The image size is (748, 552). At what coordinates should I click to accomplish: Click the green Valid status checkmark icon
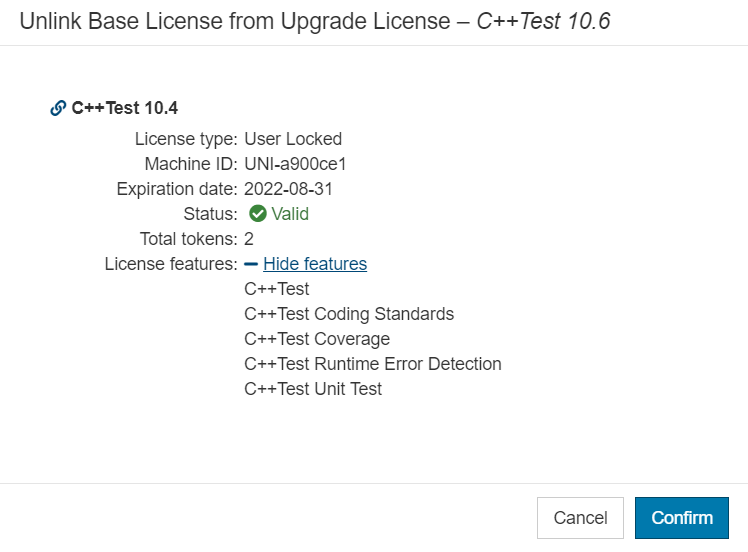[x=258, y=214]
